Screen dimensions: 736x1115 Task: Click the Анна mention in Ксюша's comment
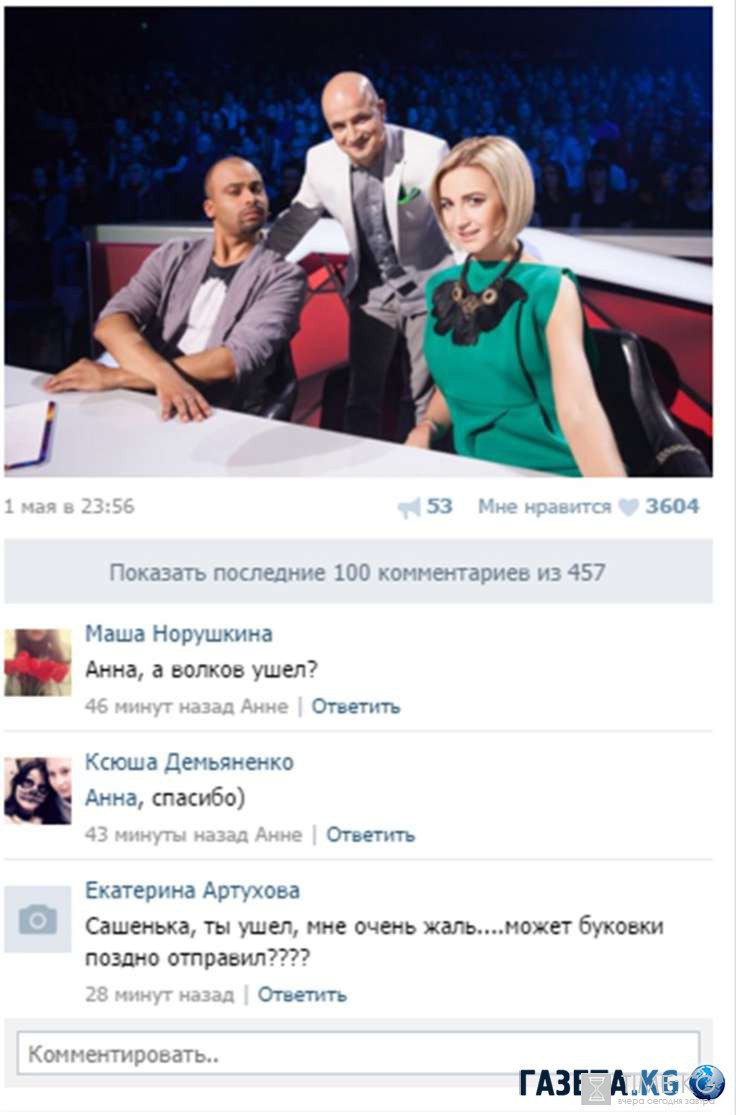tap(111, 799)
